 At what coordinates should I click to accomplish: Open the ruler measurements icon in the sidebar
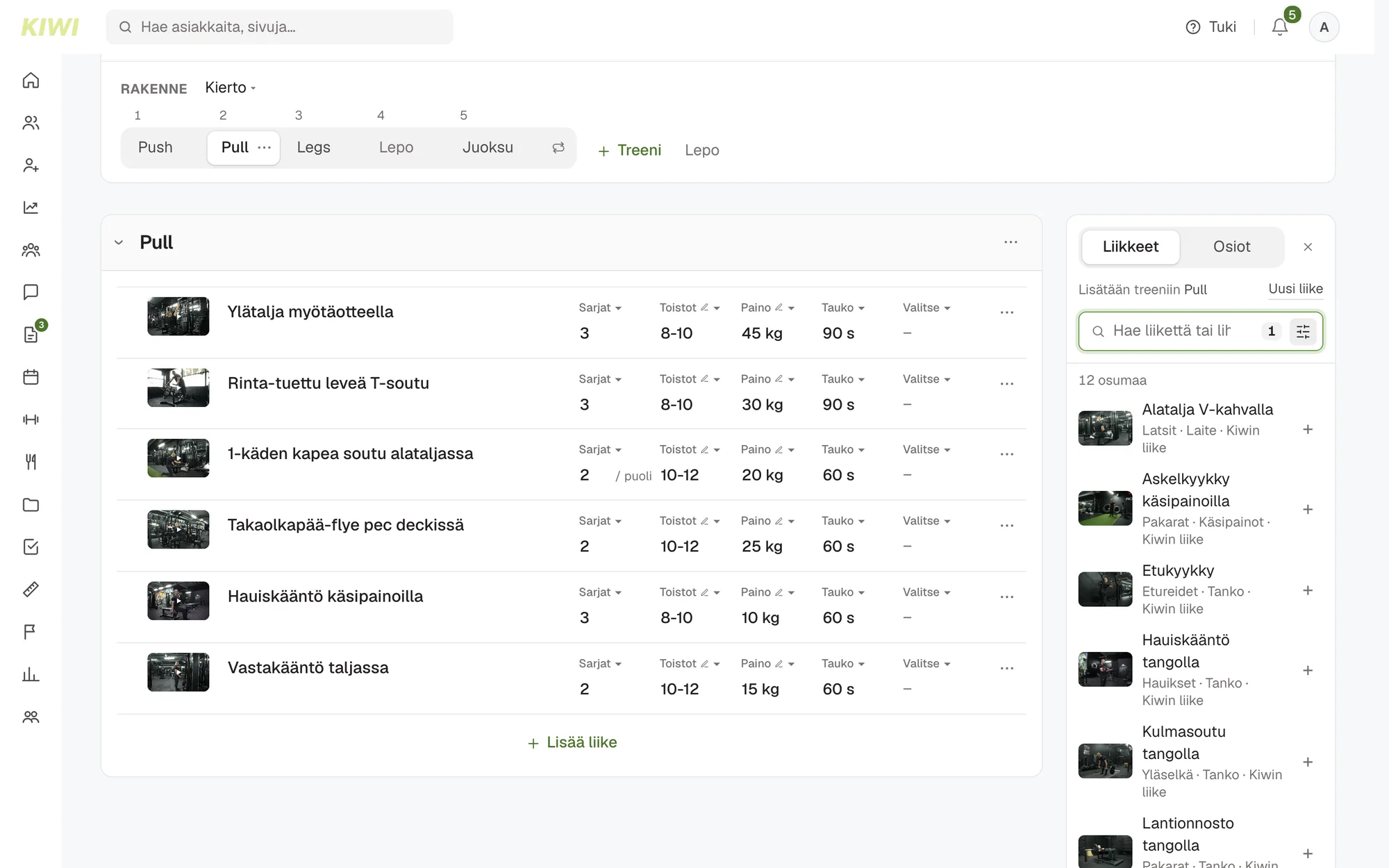[31, 590]
